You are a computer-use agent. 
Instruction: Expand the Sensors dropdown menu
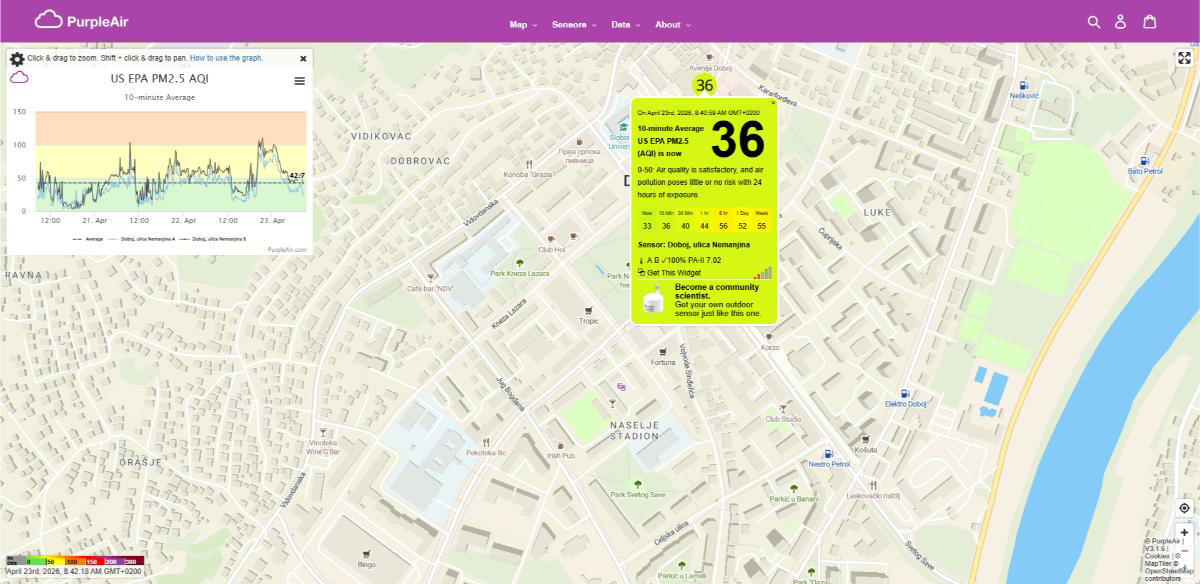[x=574, y=25]
